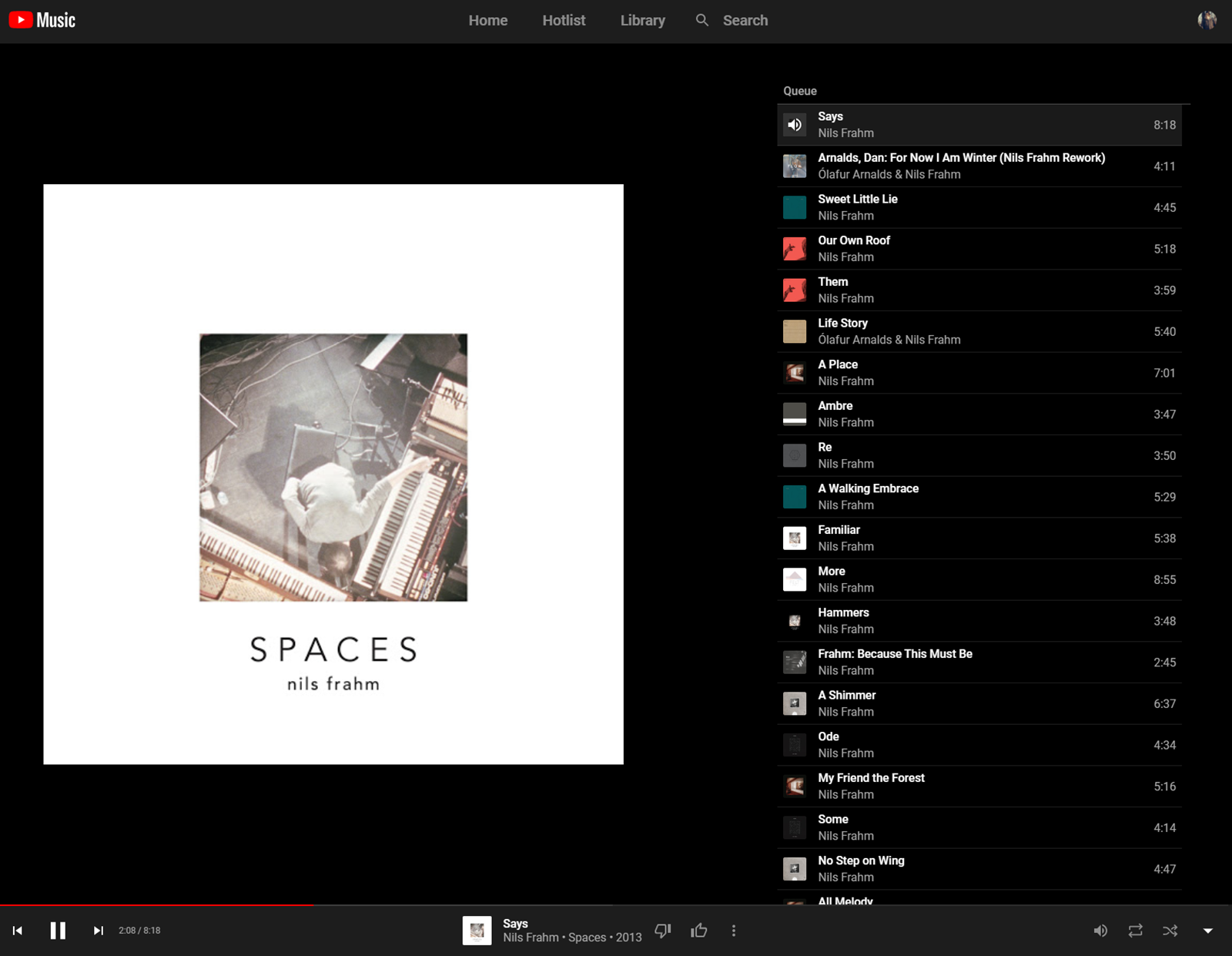Screen dimensions: 1232x956
Task: Click Nils Frahm artist under Familiar
Action: [845, 546]
